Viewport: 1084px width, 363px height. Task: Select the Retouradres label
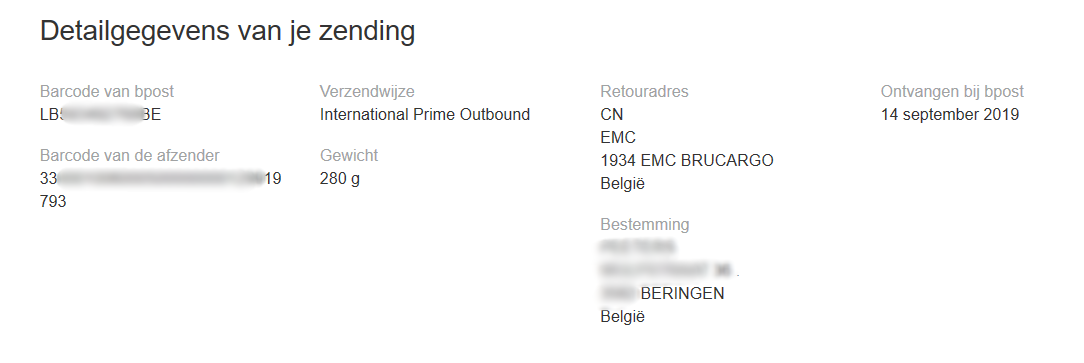644,91
